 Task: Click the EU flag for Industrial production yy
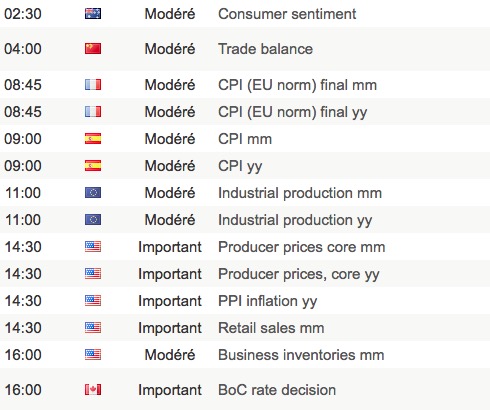coord(93,220)
